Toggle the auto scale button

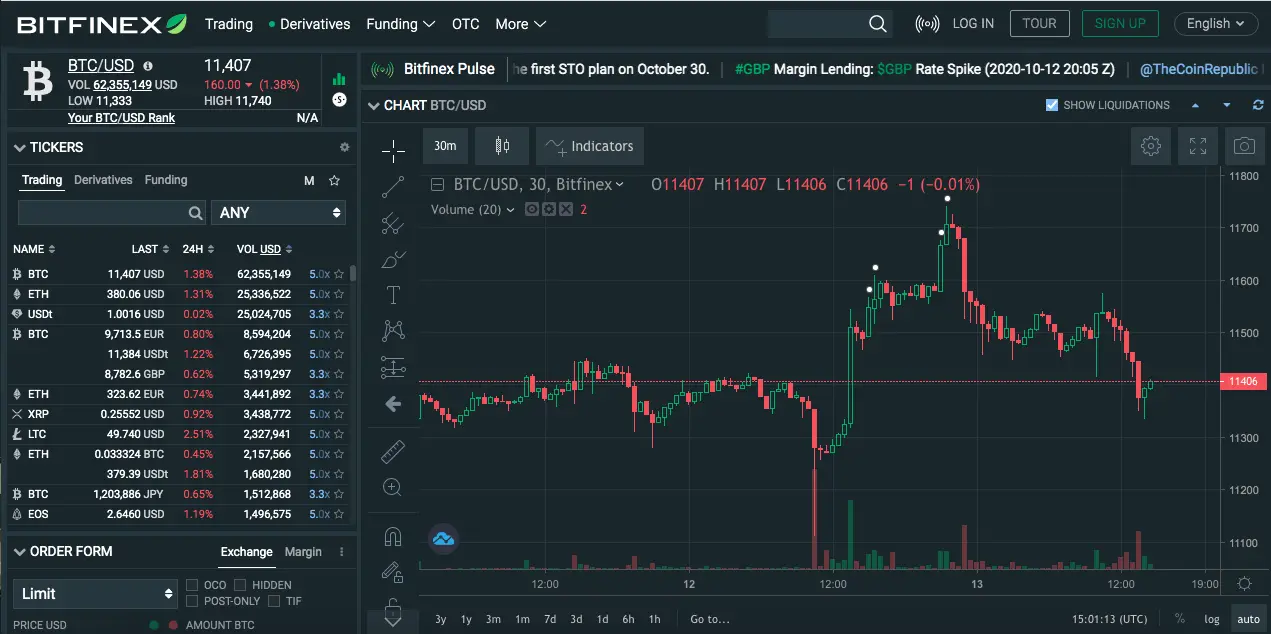1248,619
